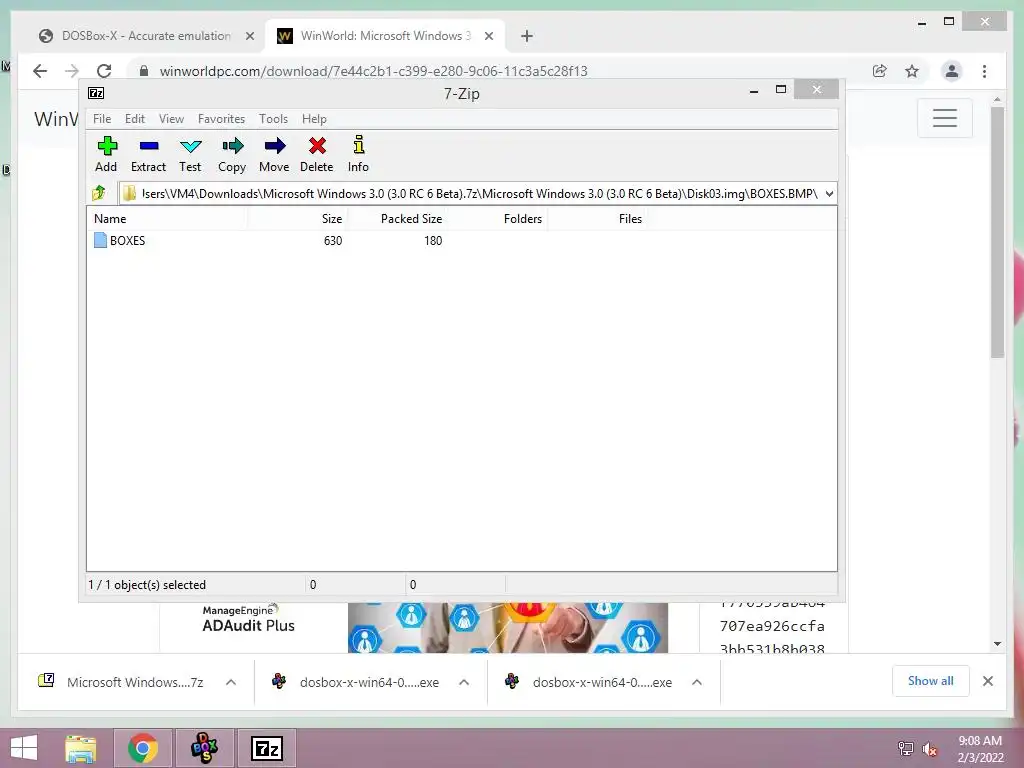The width and height of the screenshot is (1024, 768).
Task: Switch to the DOSBox-X Chrome tab
Action: (145, 36)
